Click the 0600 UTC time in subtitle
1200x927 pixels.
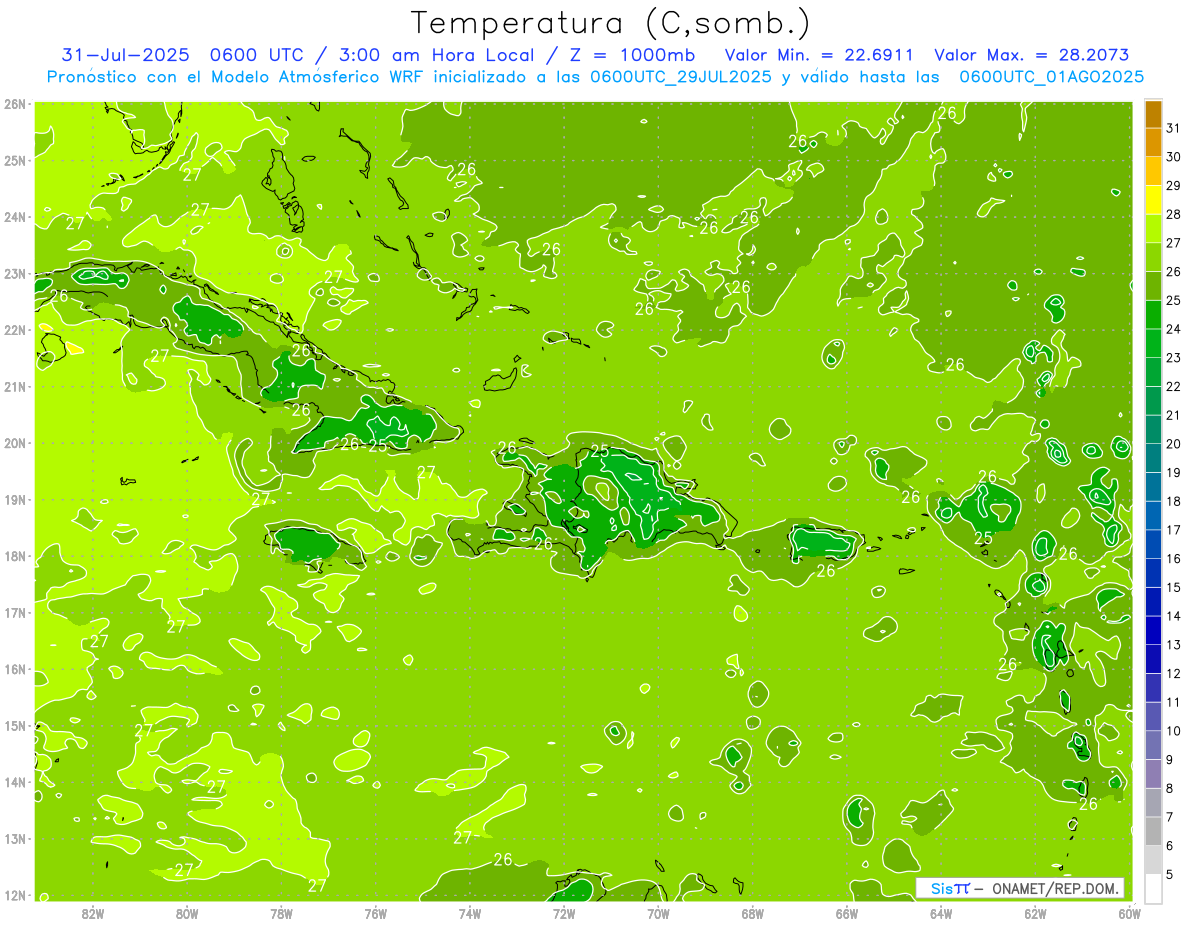tap(255, 55)
